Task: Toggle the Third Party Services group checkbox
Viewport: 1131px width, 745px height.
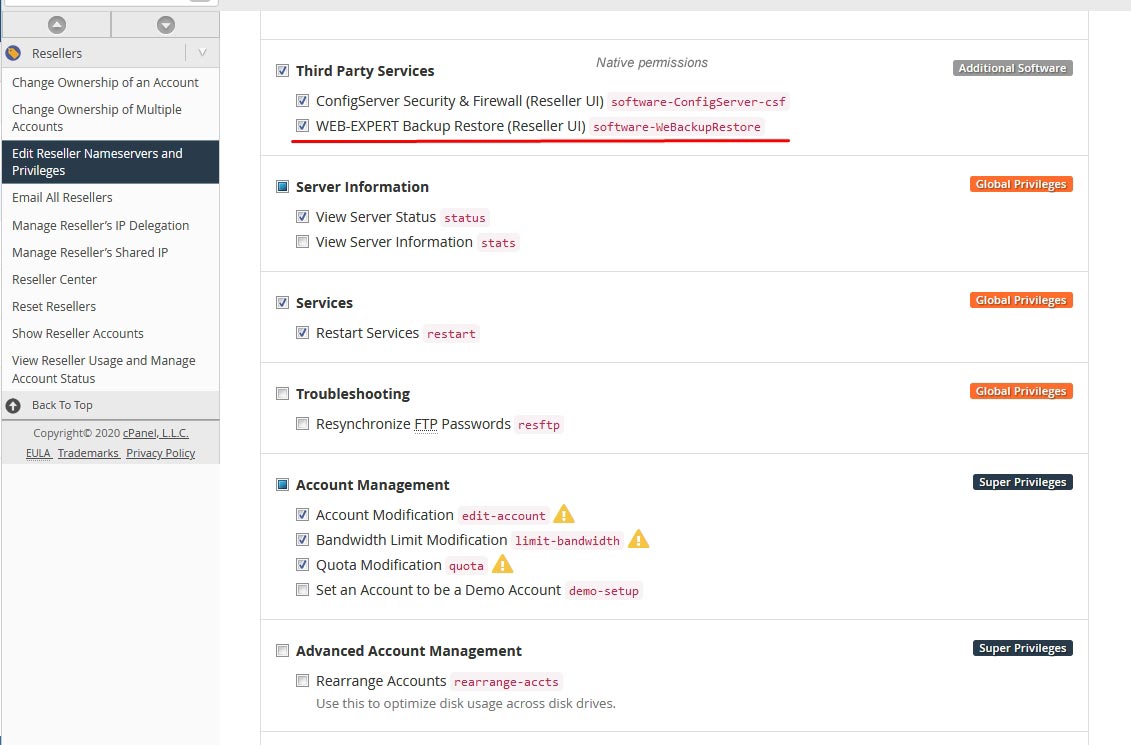Action: pyautogui.click(x=282, y=71)
